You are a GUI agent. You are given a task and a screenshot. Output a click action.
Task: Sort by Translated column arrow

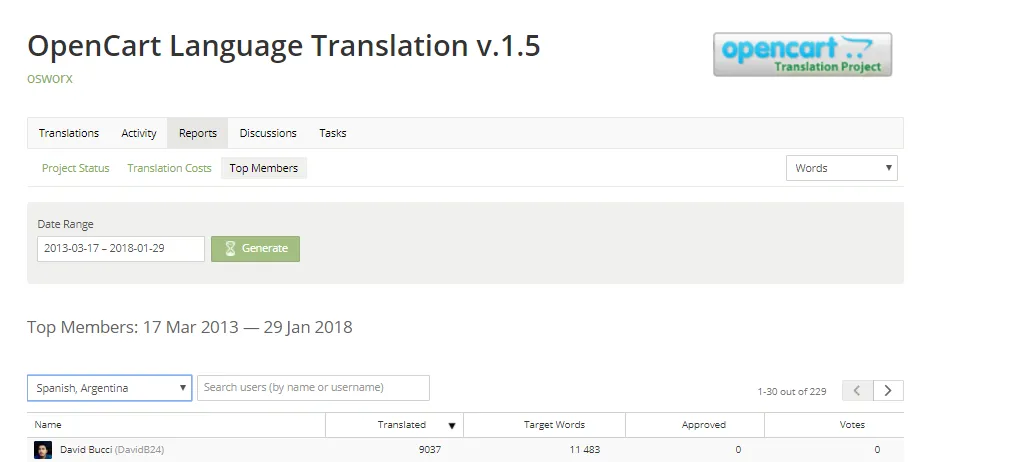point(451,426)
